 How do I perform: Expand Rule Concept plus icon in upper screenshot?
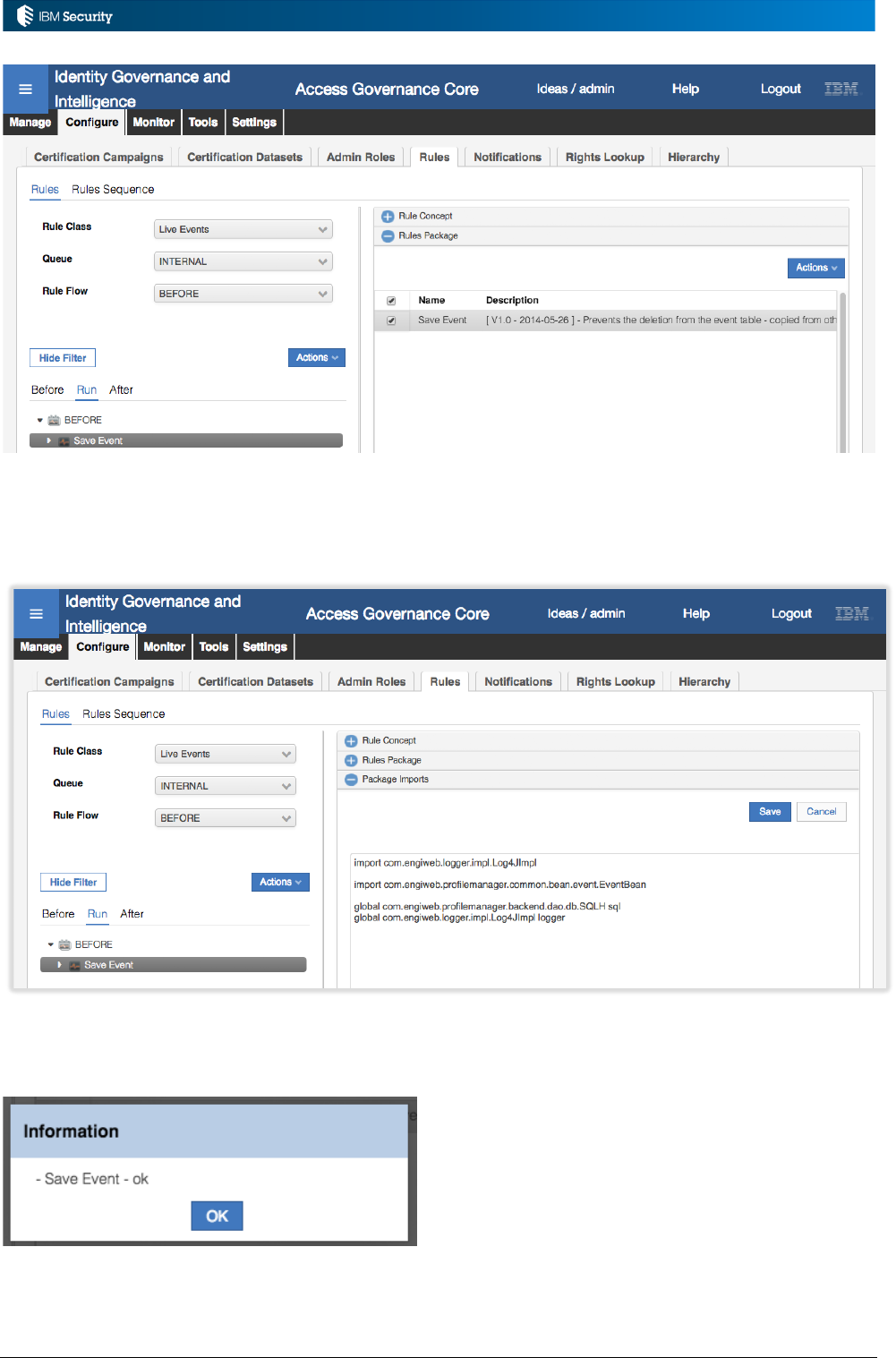pyautogui.click(x=388, y=217)
